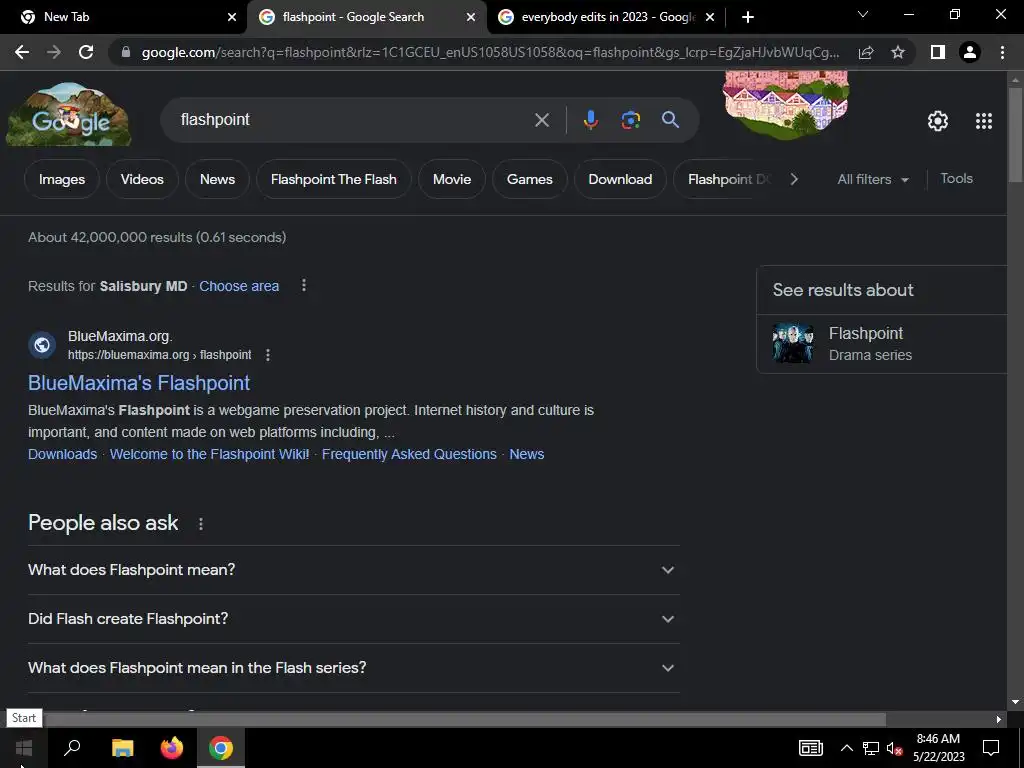1024x768 pixels.
Task: Select the Movie filter chip
Action: coord(452,179)
